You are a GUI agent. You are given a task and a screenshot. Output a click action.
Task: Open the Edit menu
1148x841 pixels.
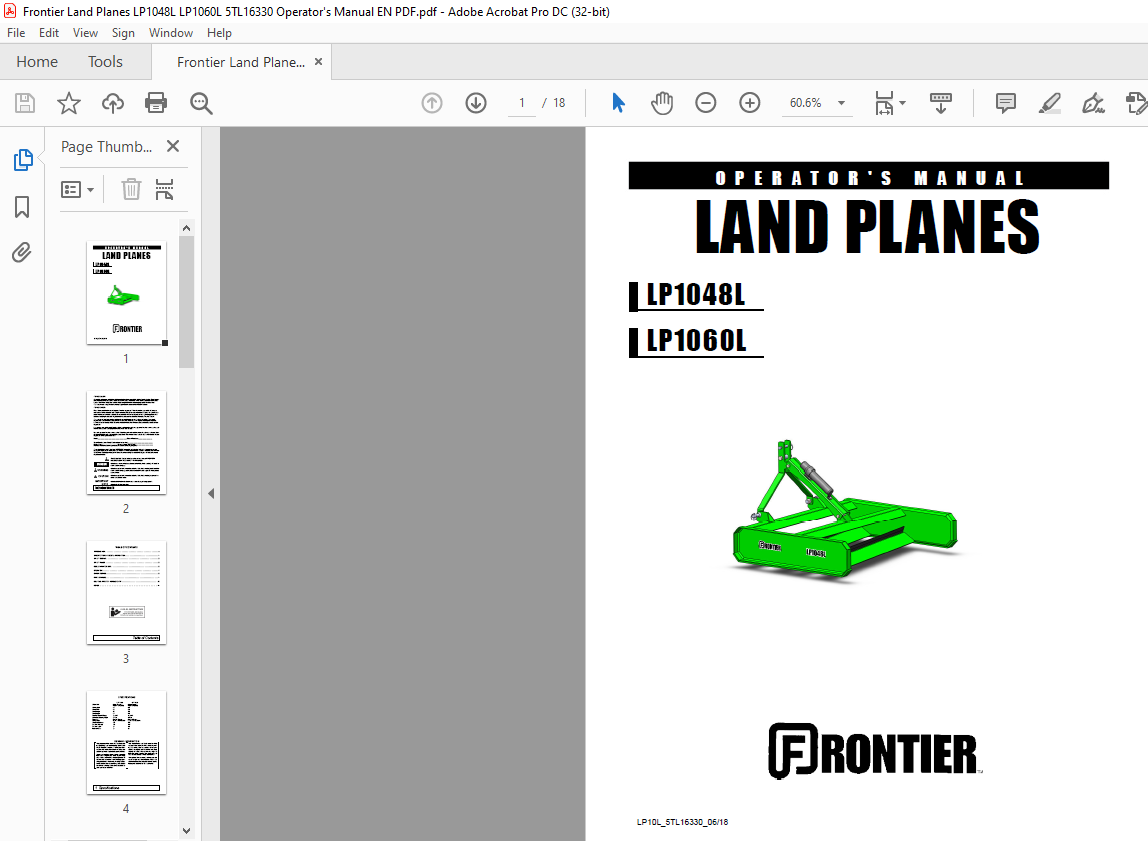click(x=49, y=33)
